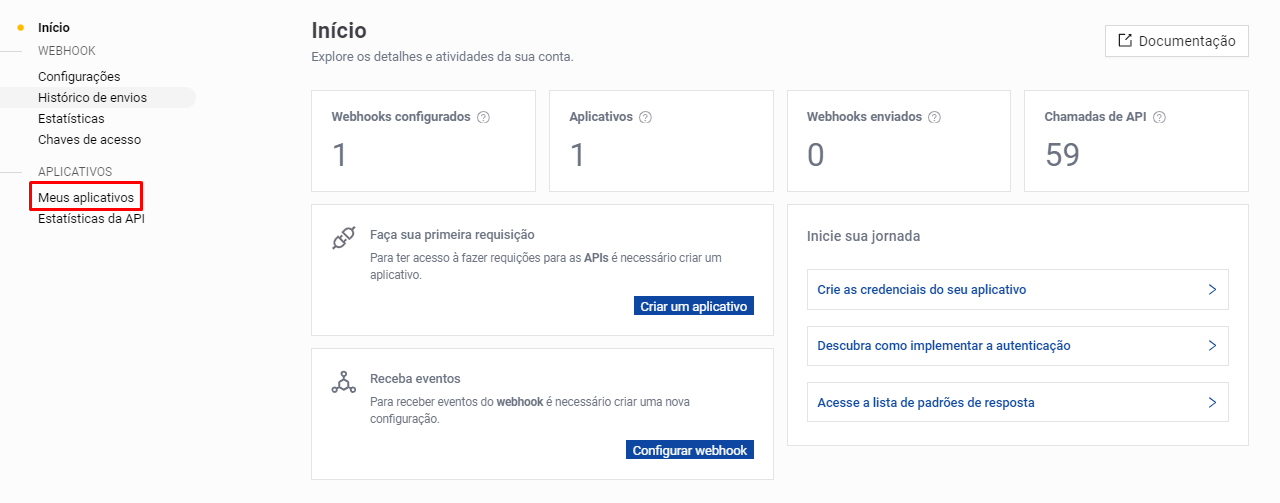Viewport: 1280px width, 503px height.
Task: Click help icon beside Webhooks enviados
Action: pyautogui.click(x=934, y=117)
